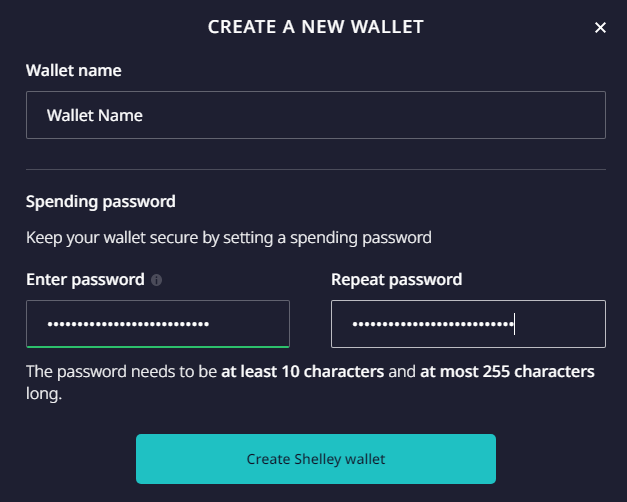Click the masked dots in Repeat password
627x502 pixels.
coord(432,324)
